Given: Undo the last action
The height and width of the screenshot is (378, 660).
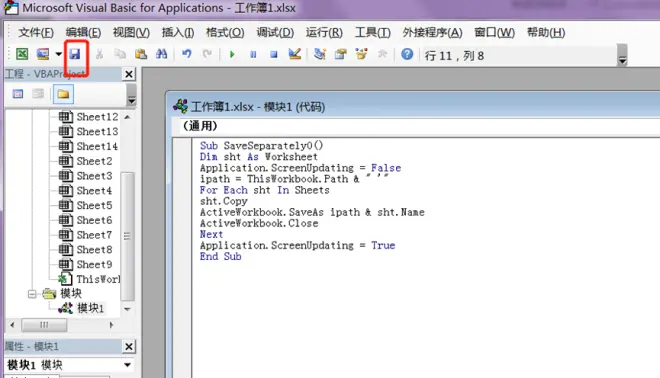Looking at the screenshot, I should click(186, 54).
